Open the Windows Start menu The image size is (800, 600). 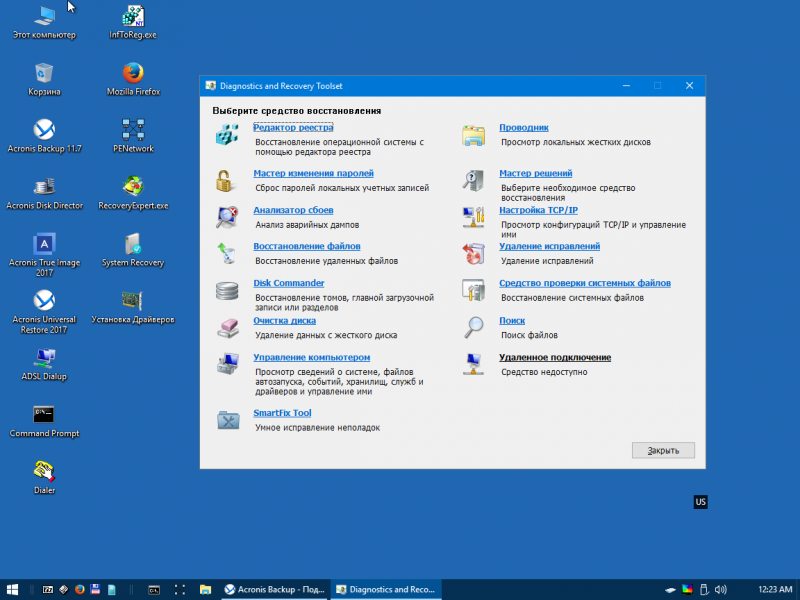12,590
